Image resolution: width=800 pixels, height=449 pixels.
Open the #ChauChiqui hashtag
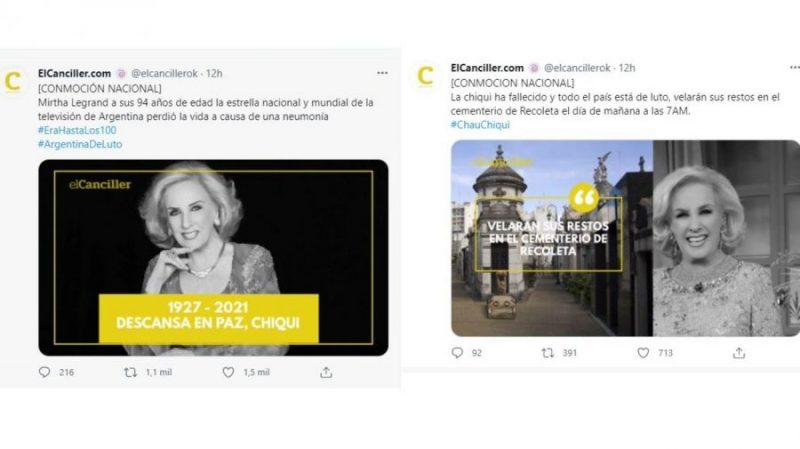click(x=483, y=124)
